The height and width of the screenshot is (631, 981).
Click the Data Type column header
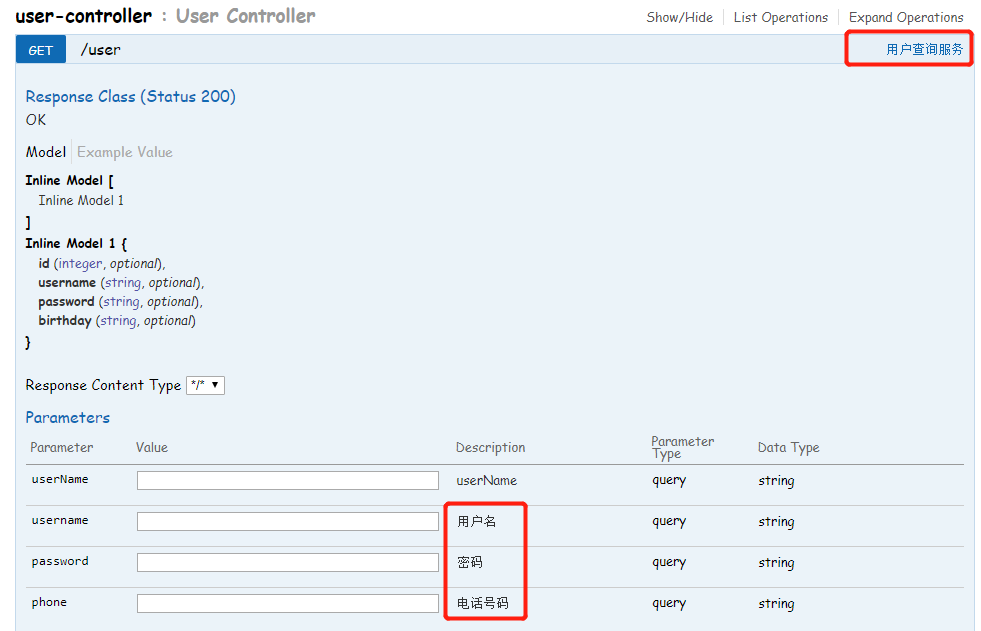click(x=788, y=448)
